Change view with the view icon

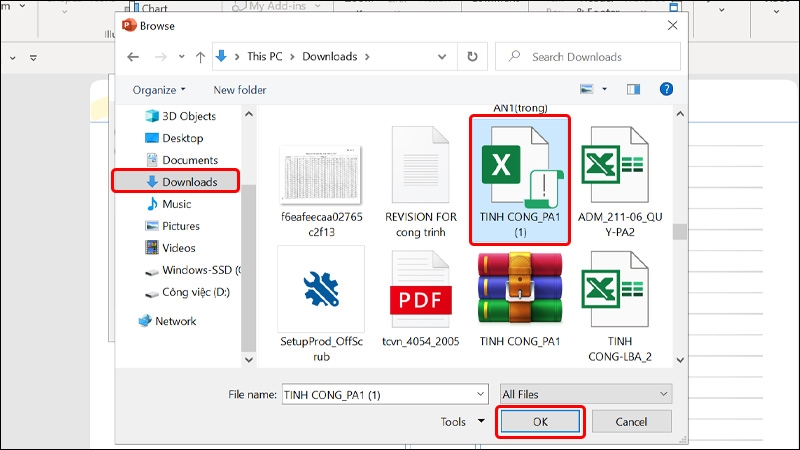pyautogui.click(x=587, y=89)
